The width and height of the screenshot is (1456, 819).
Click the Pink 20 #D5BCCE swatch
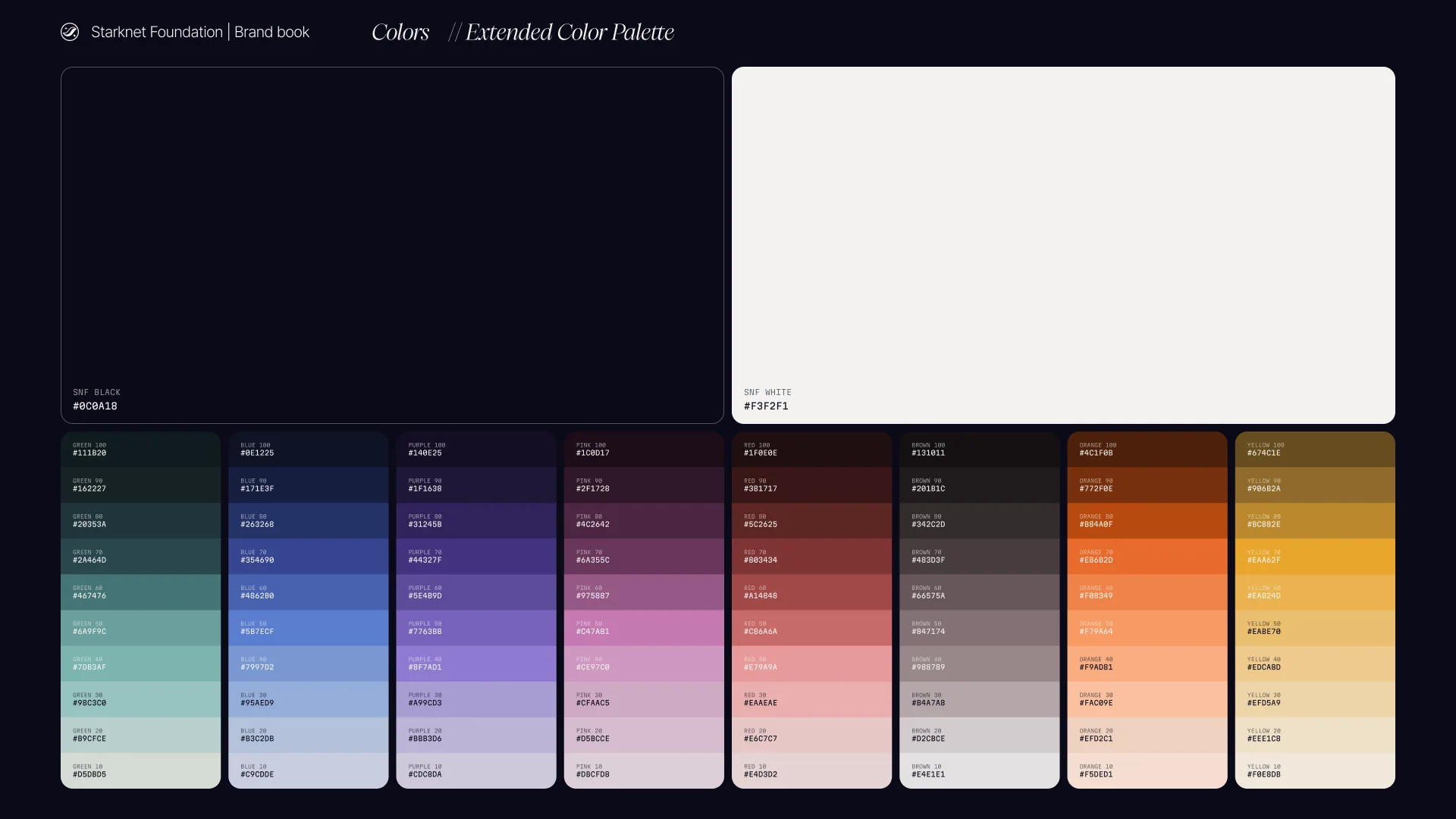[x=643, y=735]
